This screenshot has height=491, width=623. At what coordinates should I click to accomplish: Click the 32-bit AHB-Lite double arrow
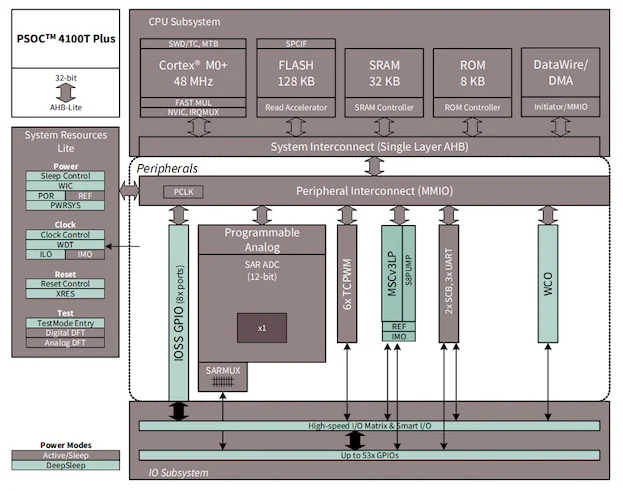coord(66,93)
